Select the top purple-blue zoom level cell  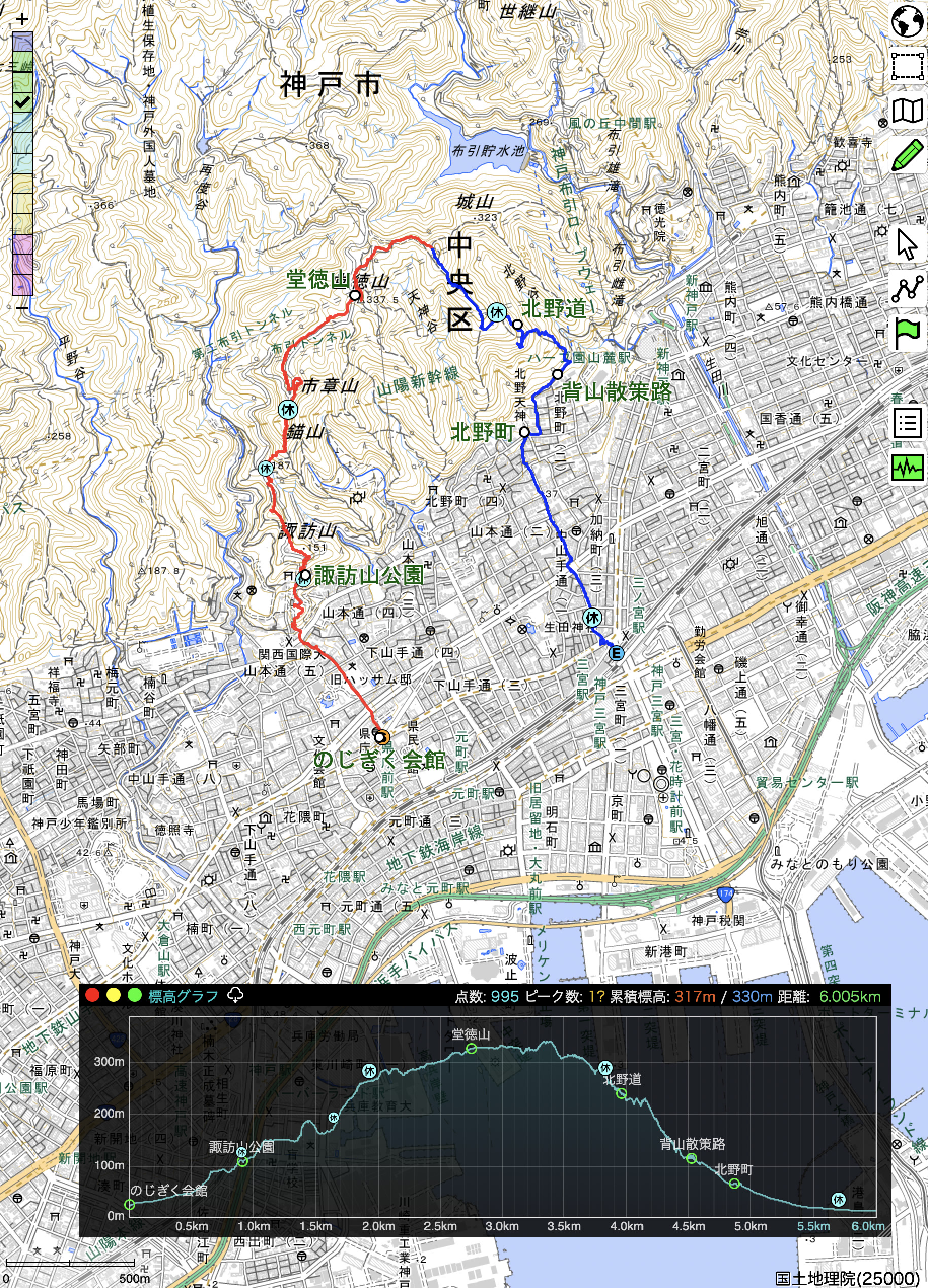tap(22, 42)
